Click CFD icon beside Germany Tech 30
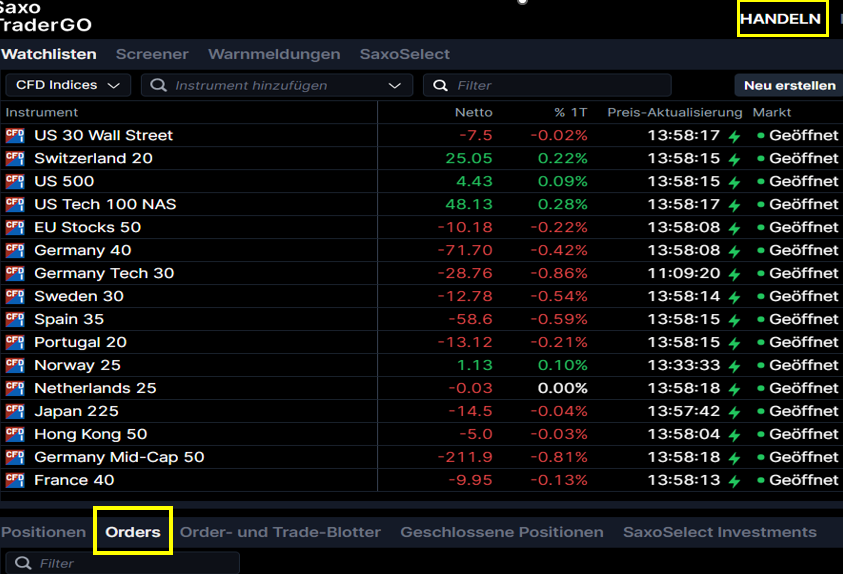Viewport: 843px width, 574px height. [x=15, y=274]
